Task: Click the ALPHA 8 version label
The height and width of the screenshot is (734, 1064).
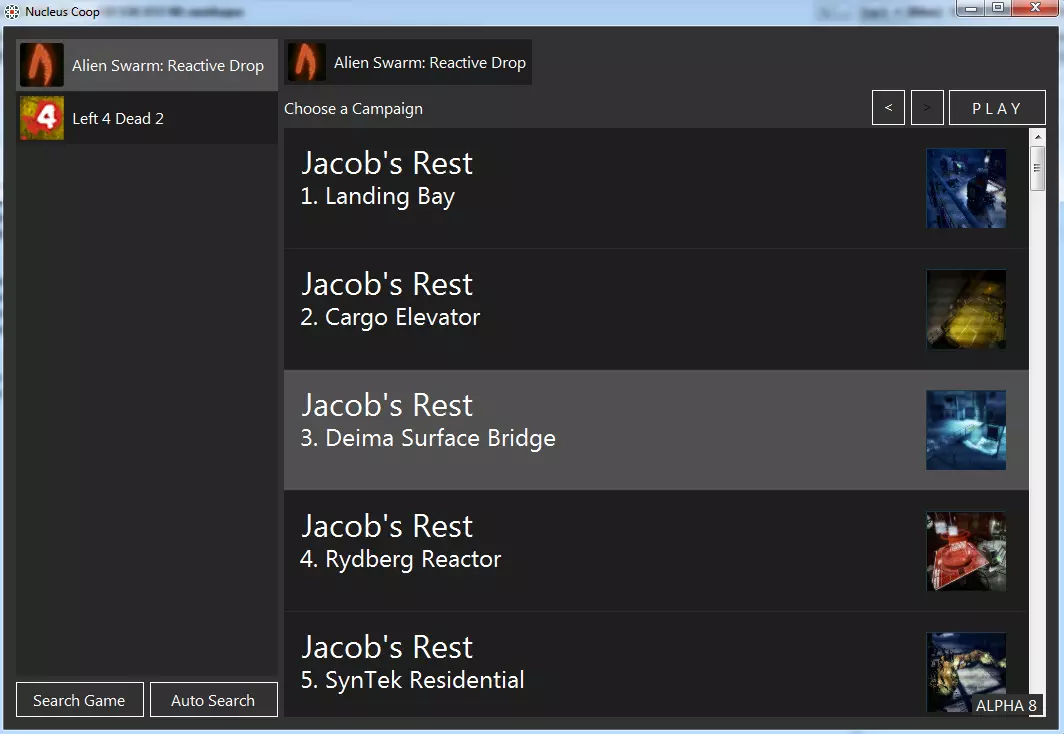Action: (x=1006, y=706)
